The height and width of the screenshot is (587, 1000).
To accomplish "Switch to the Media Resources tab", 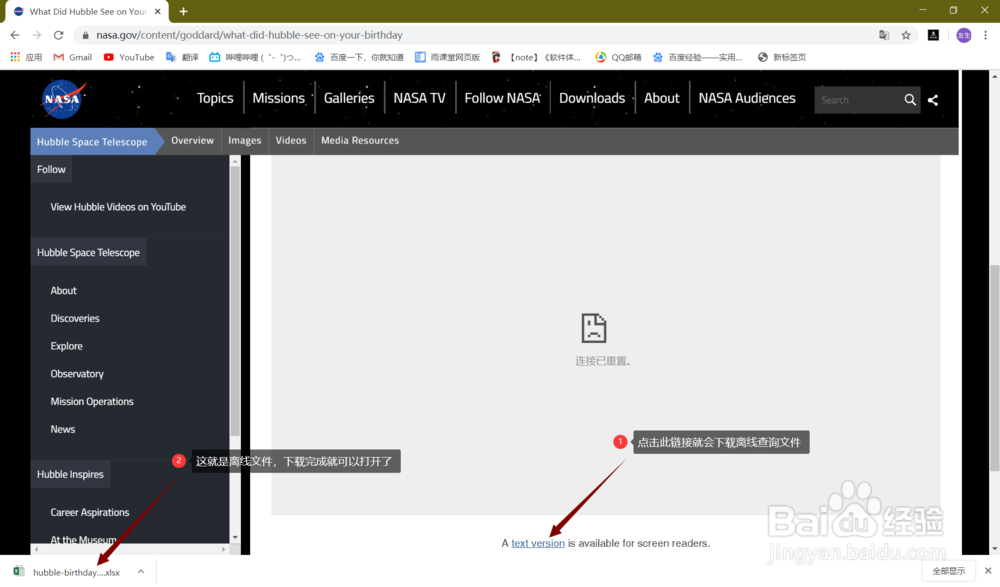I will tap(360, 140).
